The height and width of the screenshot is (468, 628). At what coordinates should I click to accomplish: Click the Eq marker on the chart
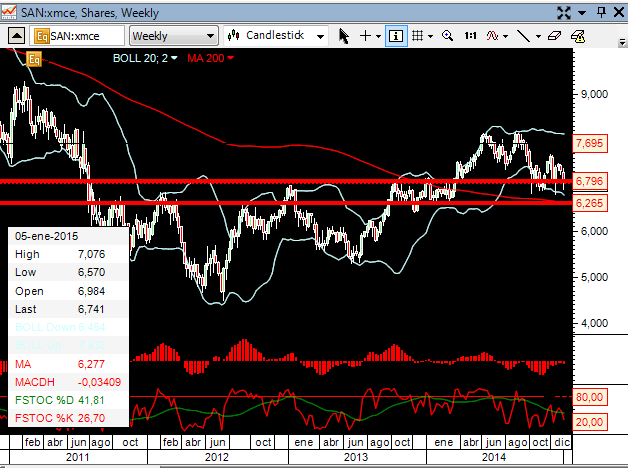(x=34, y=60)
